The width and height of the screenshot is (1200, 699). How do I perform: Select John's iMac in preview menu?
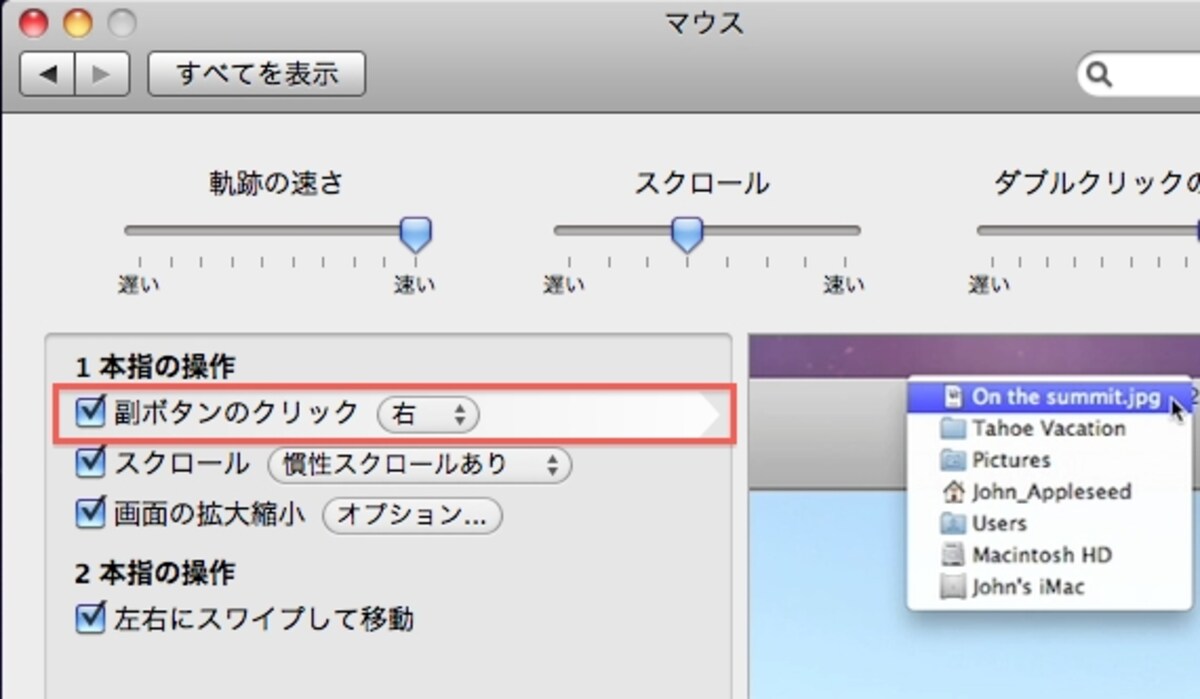(x=1048, y=587)
